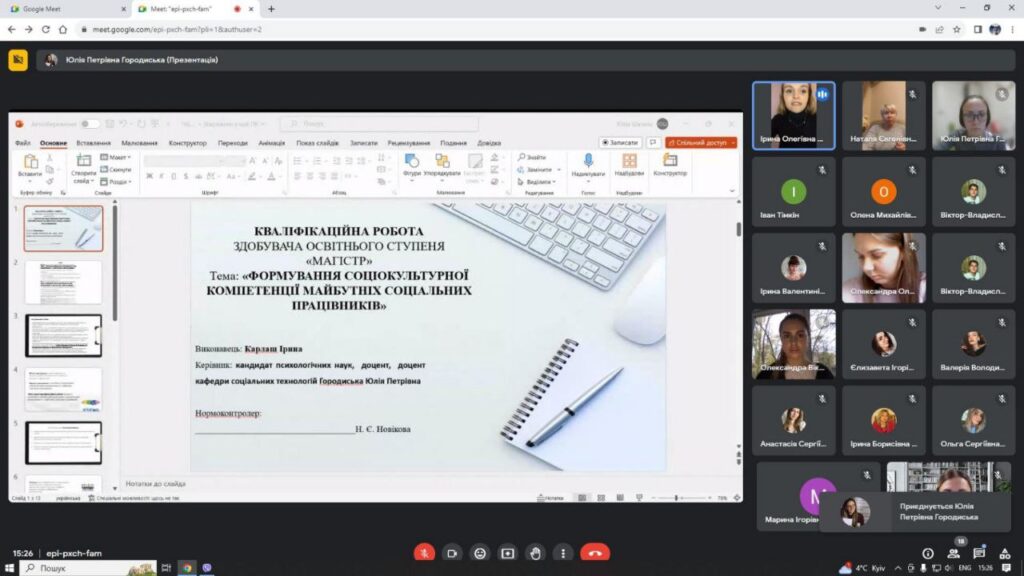Expand the Replace dropdown in Editing group
1024x576 pixels.
[538, 169]
